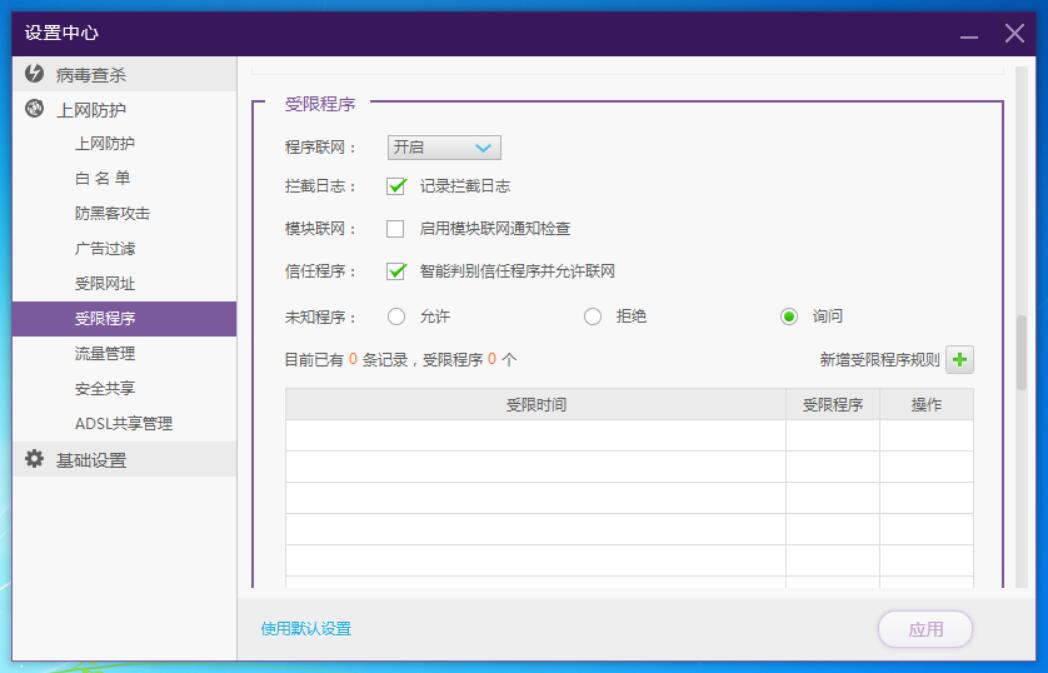Close the 设置中心 window
Image resolution: width=1048 pixels, height=673 pixels.
(x=1015, y=33)
